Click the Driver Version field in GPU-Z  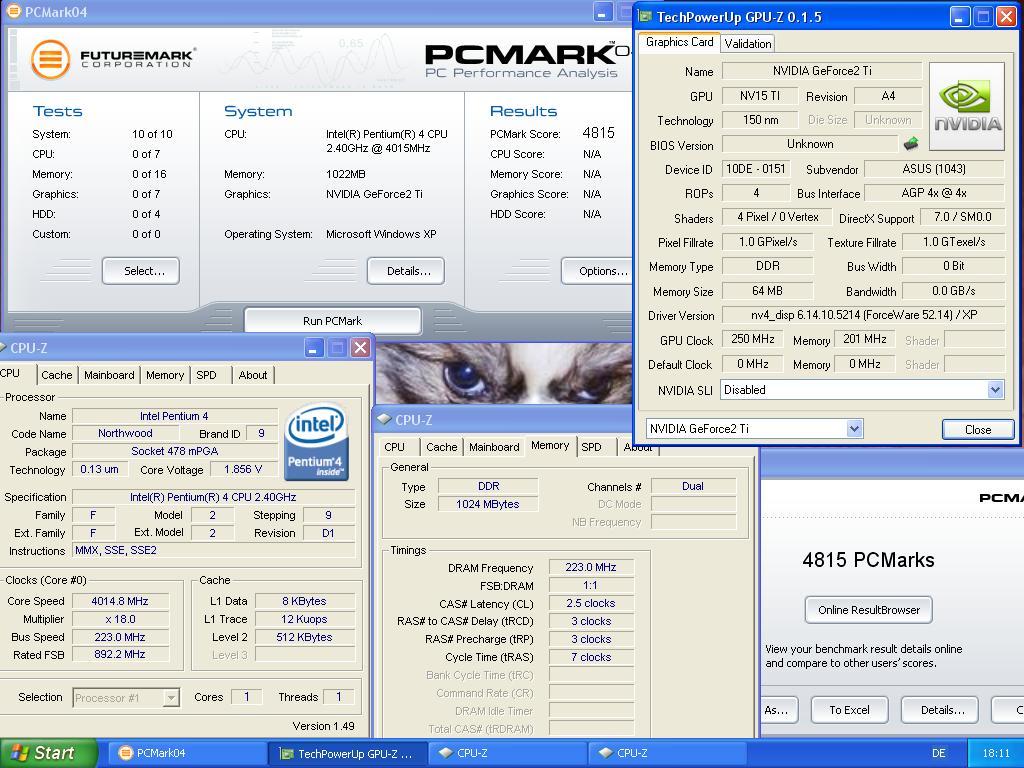[863, 315]
